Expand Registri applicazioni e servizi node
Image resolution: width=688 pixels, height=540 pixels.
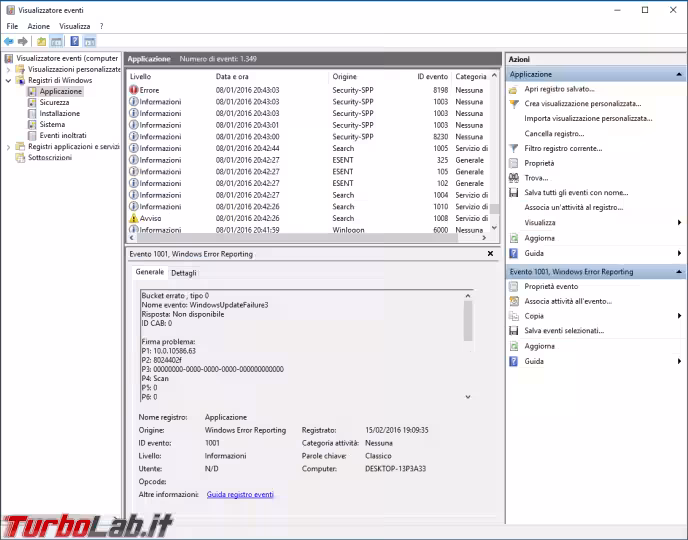[8, 147]
